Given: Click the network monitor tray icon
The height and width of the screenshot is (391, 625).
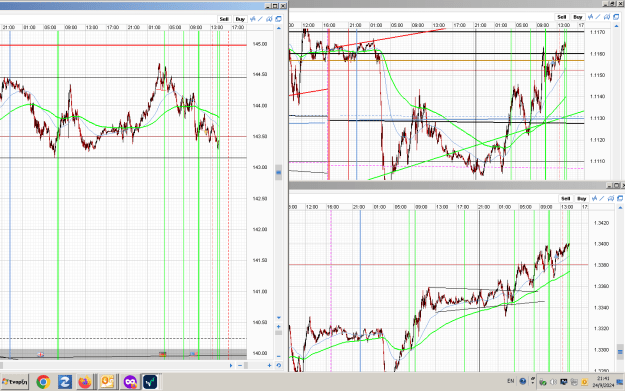Looking at the screenshot, I should [564, 382].
